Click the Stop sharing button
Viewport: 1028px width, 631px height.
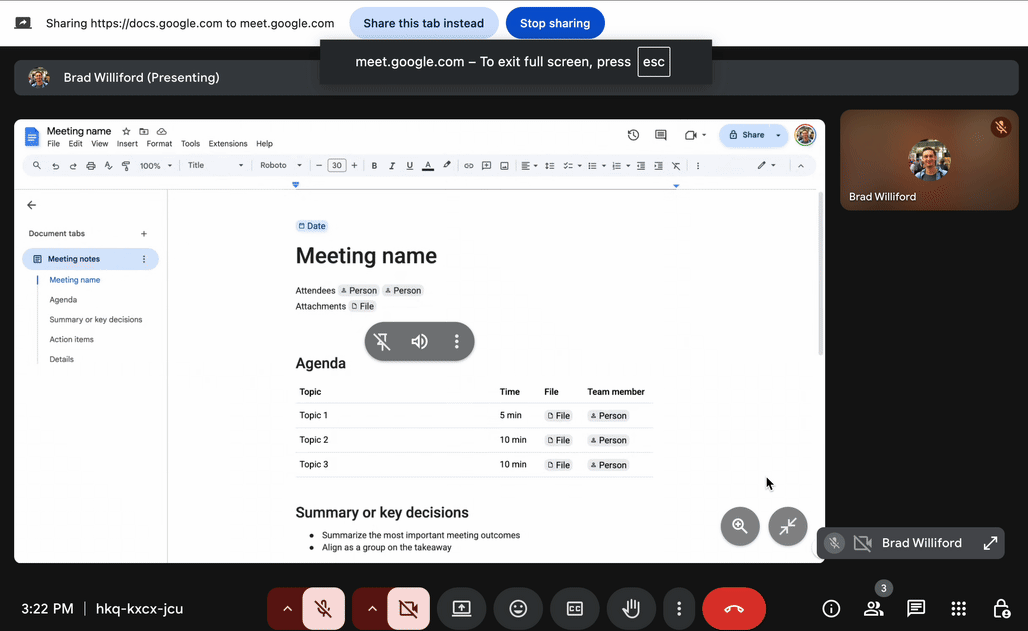point(555,23)
